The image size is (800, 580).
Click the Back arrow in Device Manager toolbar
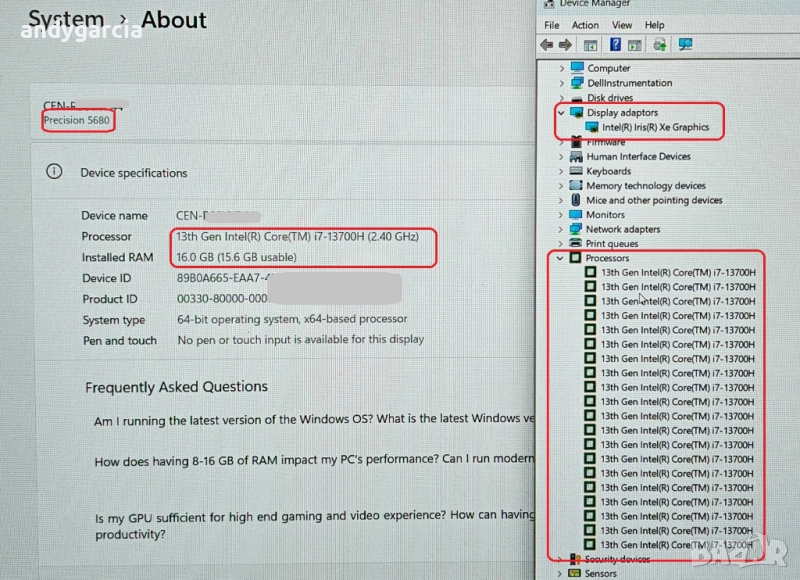tap(546, 45)
